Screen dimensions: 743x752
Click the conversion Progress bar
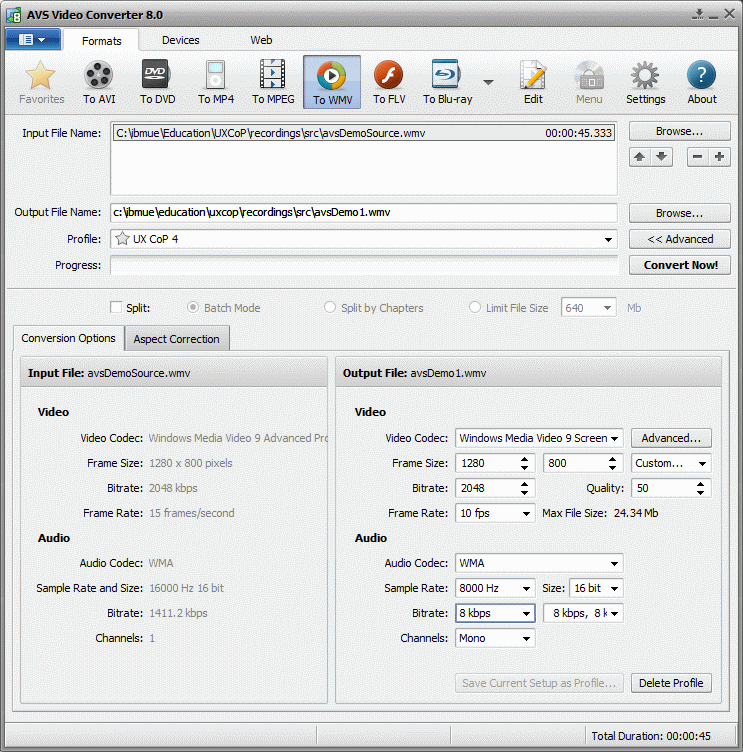364,265
